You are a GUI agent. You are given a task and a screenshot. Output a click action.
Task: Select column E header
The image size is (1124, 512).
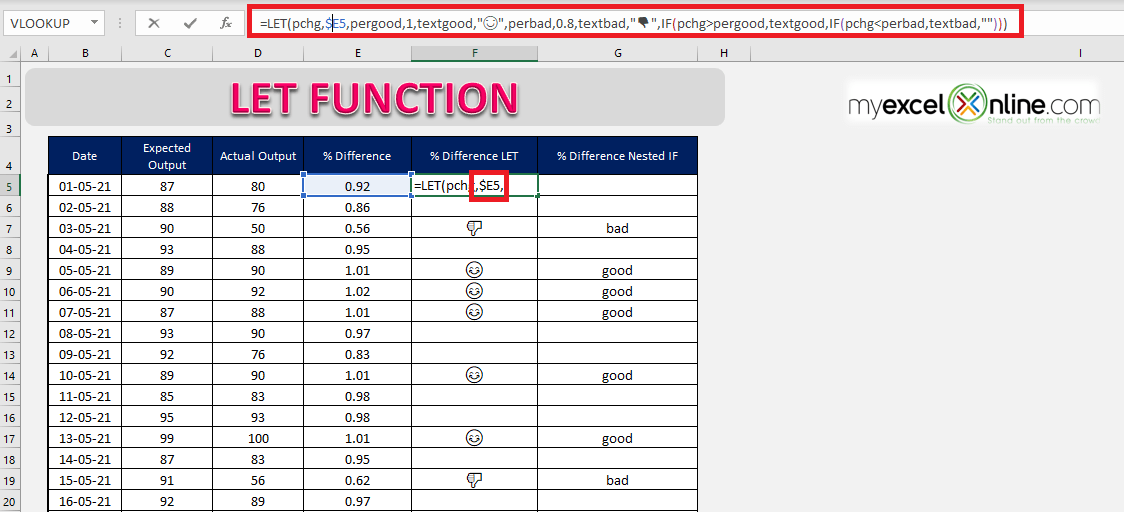(x=357, y=54)
